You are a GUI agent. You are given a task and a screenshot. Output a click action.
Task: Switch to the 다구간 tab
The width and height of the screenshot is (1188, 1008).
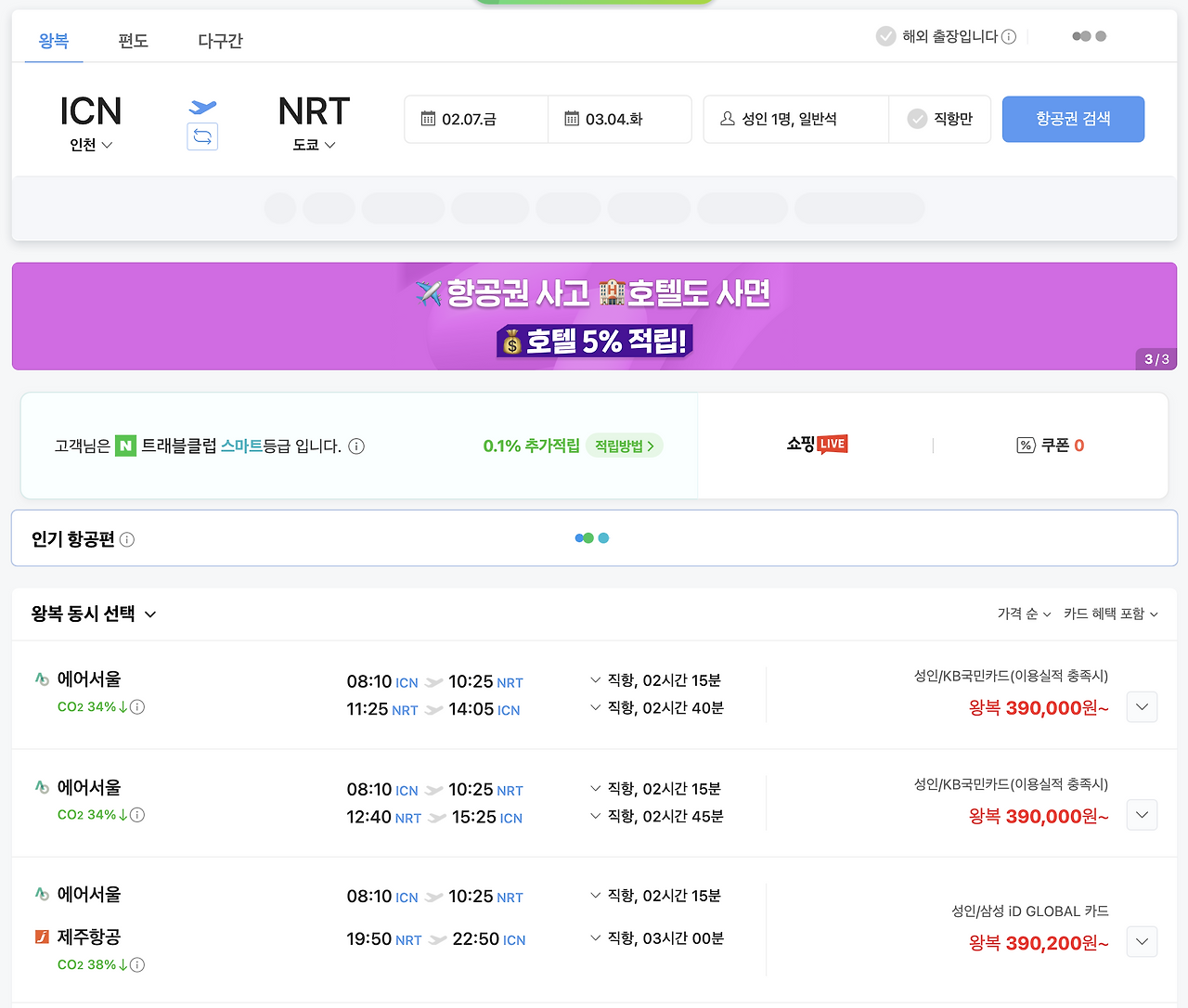pos(219,40)
